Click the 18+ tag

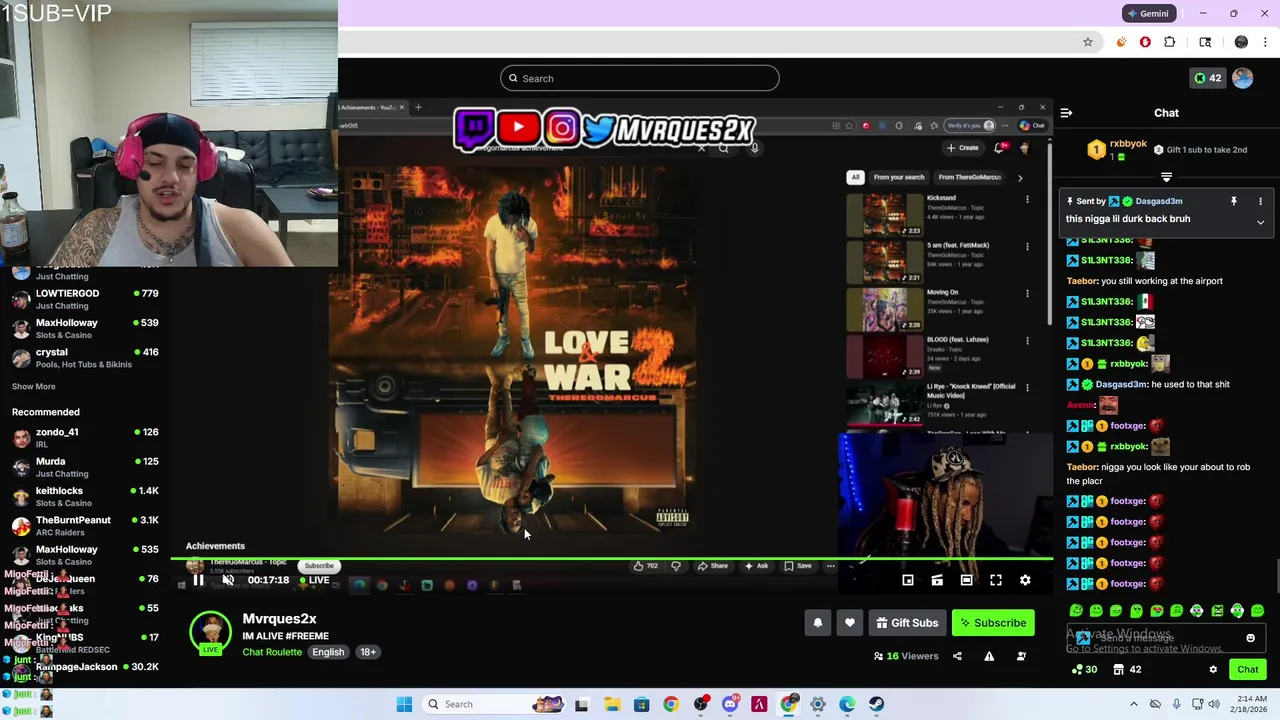tap(368, 652)
